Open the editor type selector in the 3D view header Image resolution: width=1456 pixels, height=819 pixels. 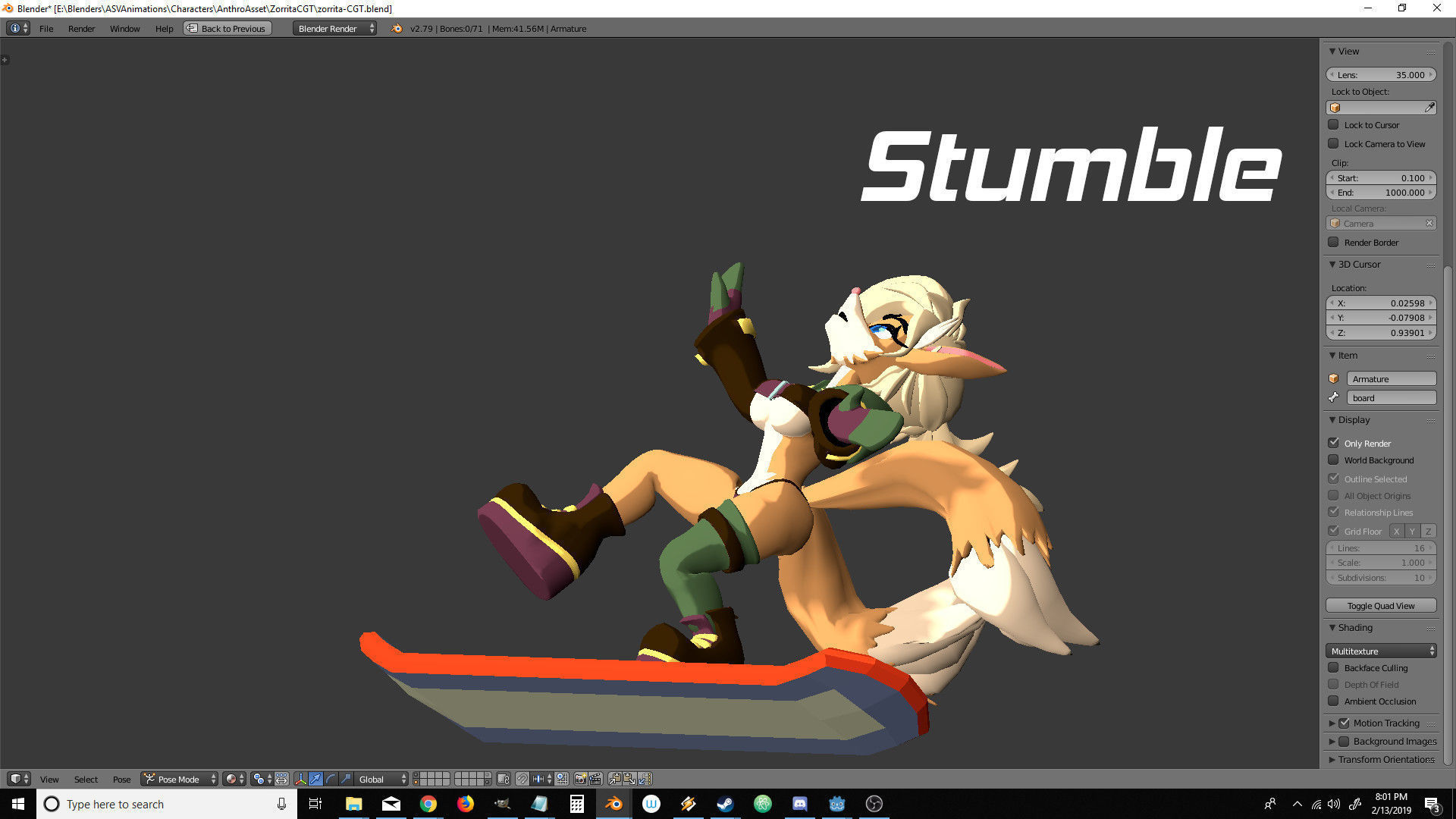(19, 779)
